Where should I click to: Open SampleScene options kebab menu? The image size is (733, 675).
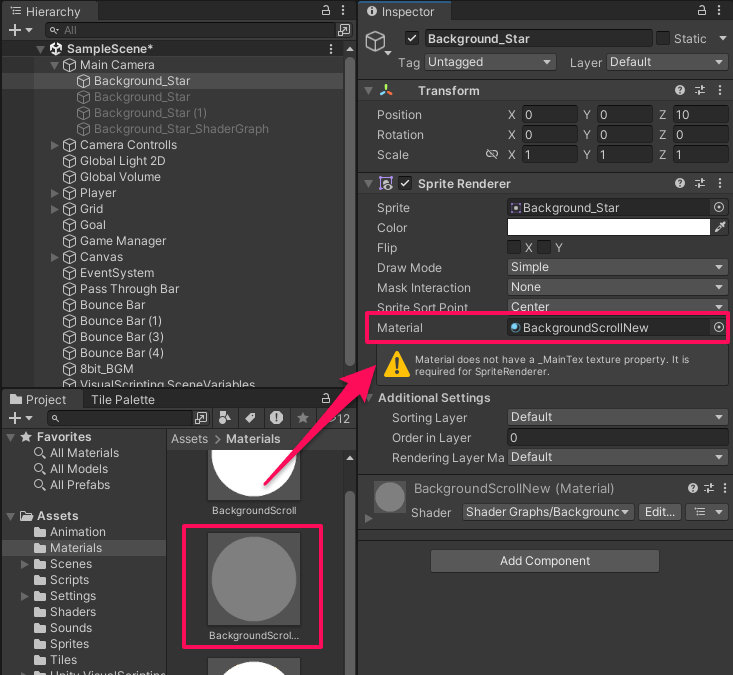click(331, 49)
